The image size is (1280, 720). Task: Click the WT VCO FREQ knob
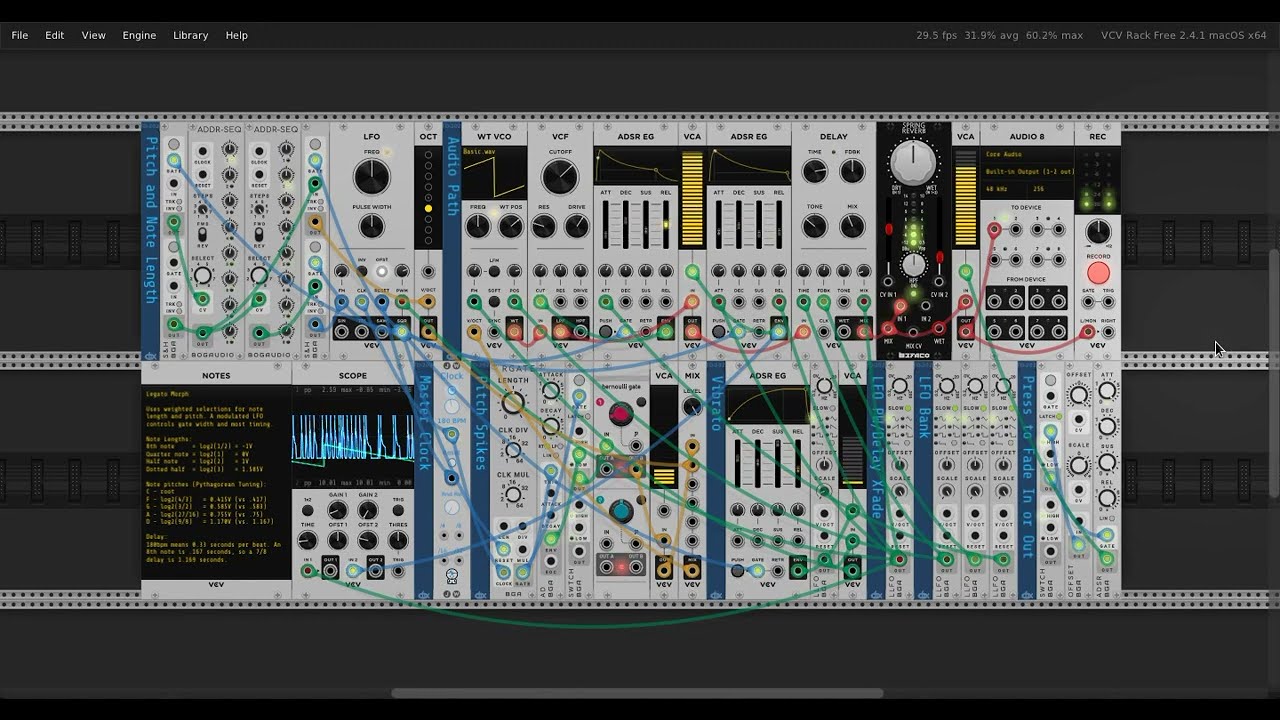pos(478,226)
